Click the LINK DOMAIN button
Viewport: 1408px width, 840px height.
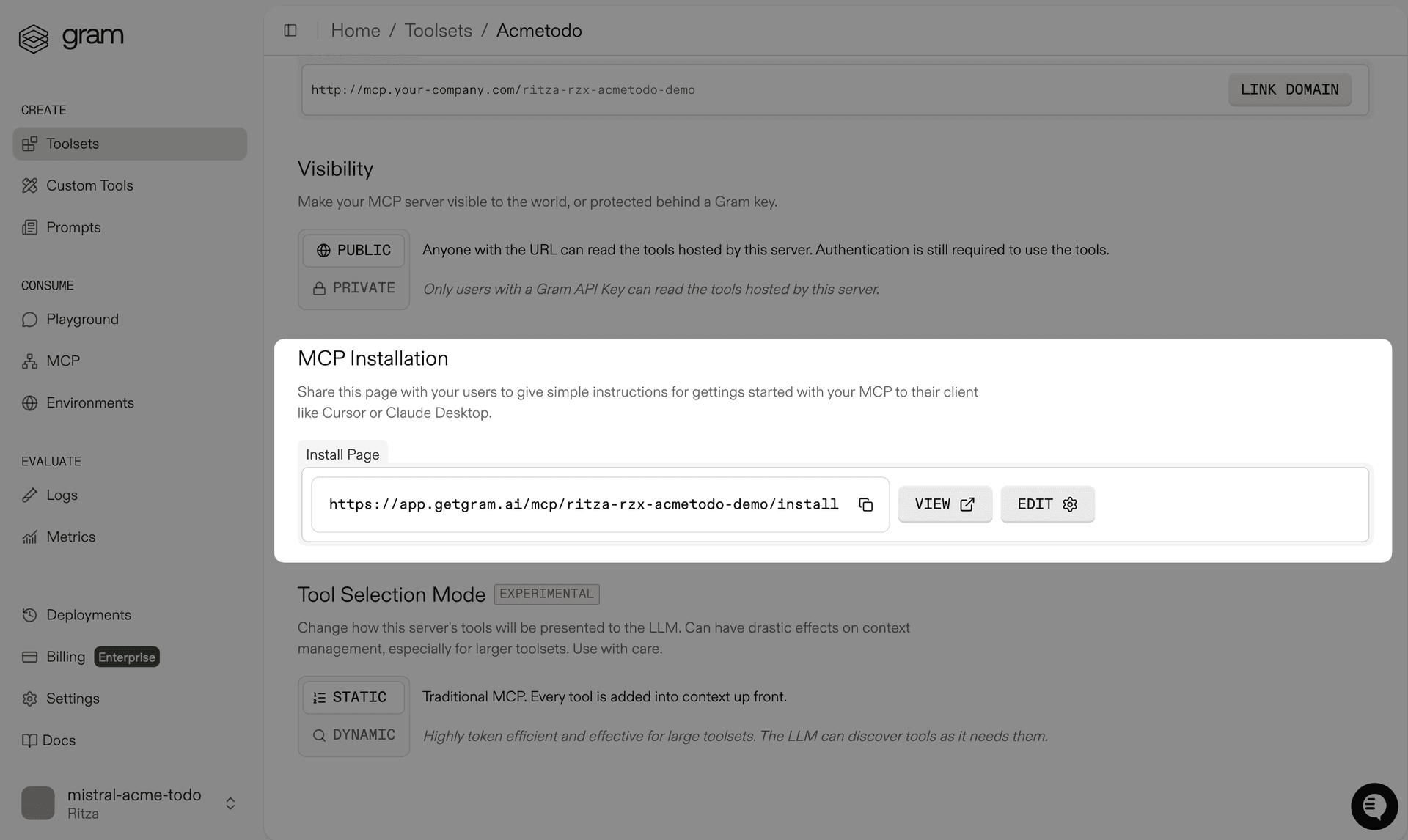pyautogui.click(x=1289, y=89)
